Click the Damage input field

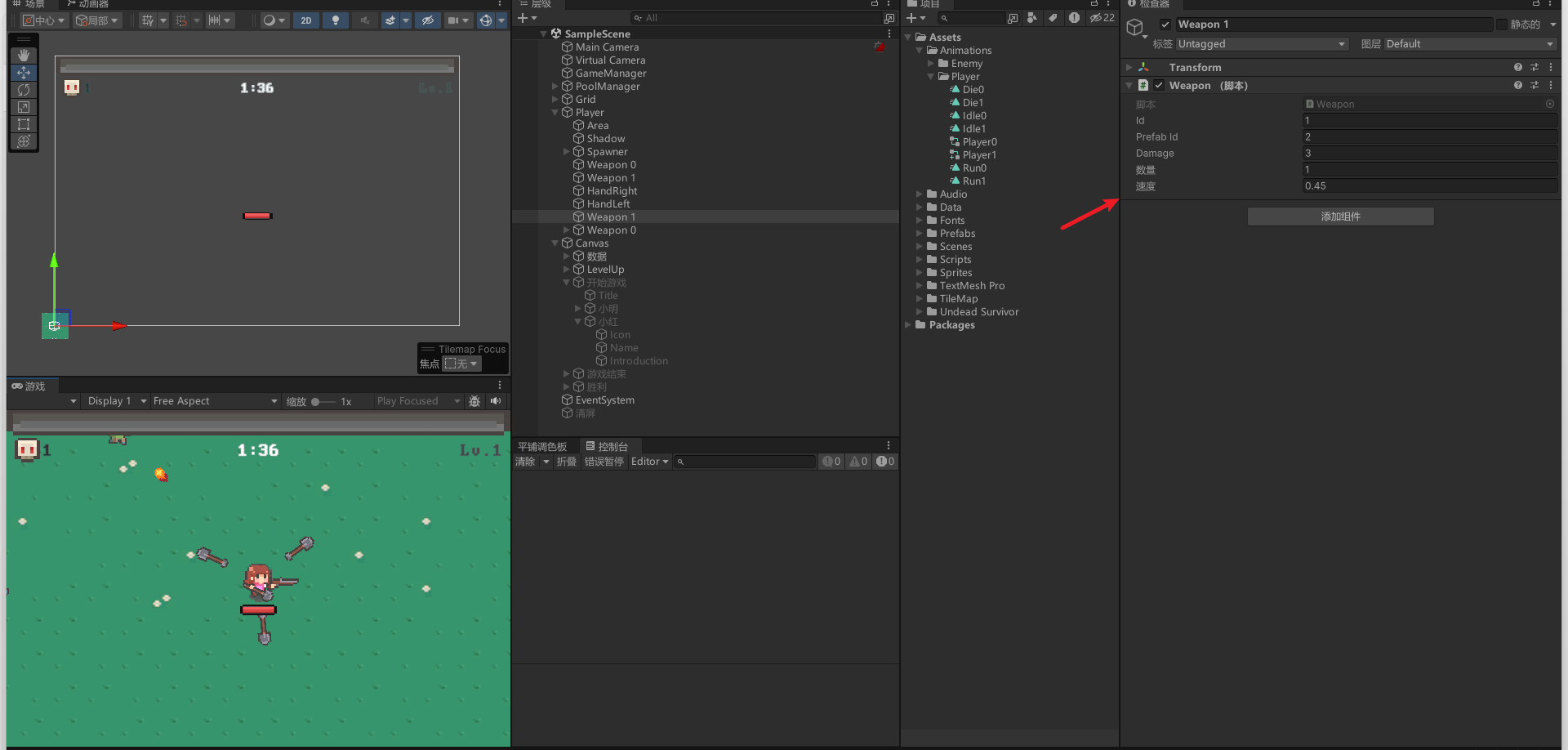point(1429,153)
